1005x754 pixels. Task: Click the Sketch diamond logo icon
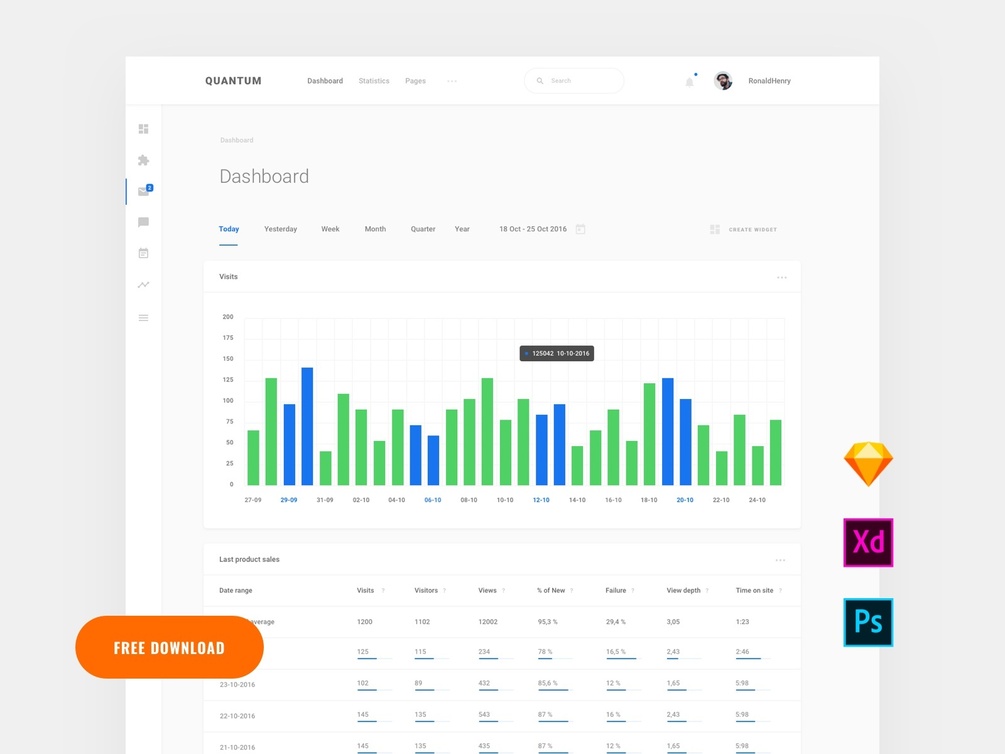click(x=868, y=464)
